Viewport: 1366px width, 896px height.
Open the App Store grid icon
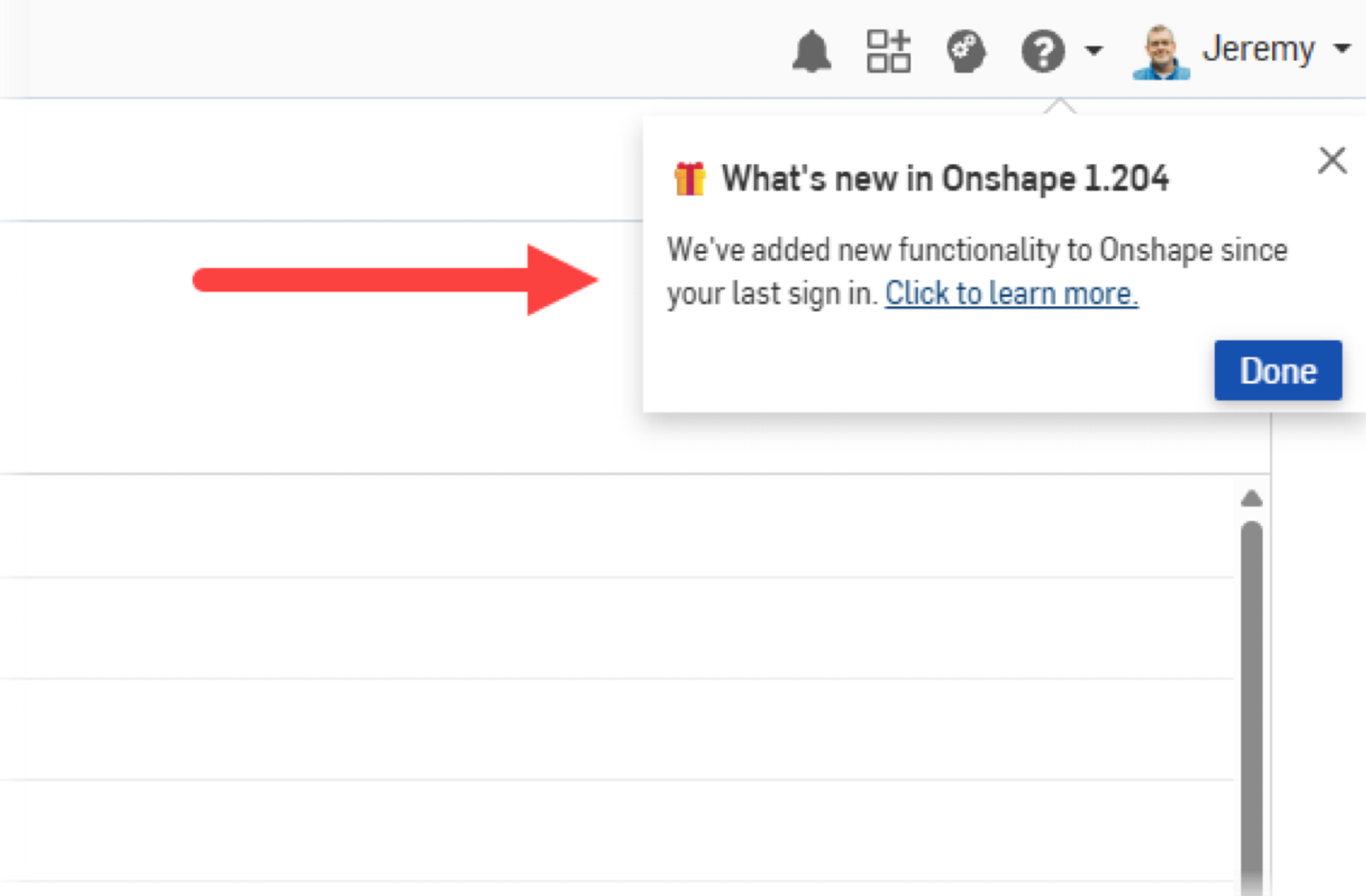(x=888, y=51)
